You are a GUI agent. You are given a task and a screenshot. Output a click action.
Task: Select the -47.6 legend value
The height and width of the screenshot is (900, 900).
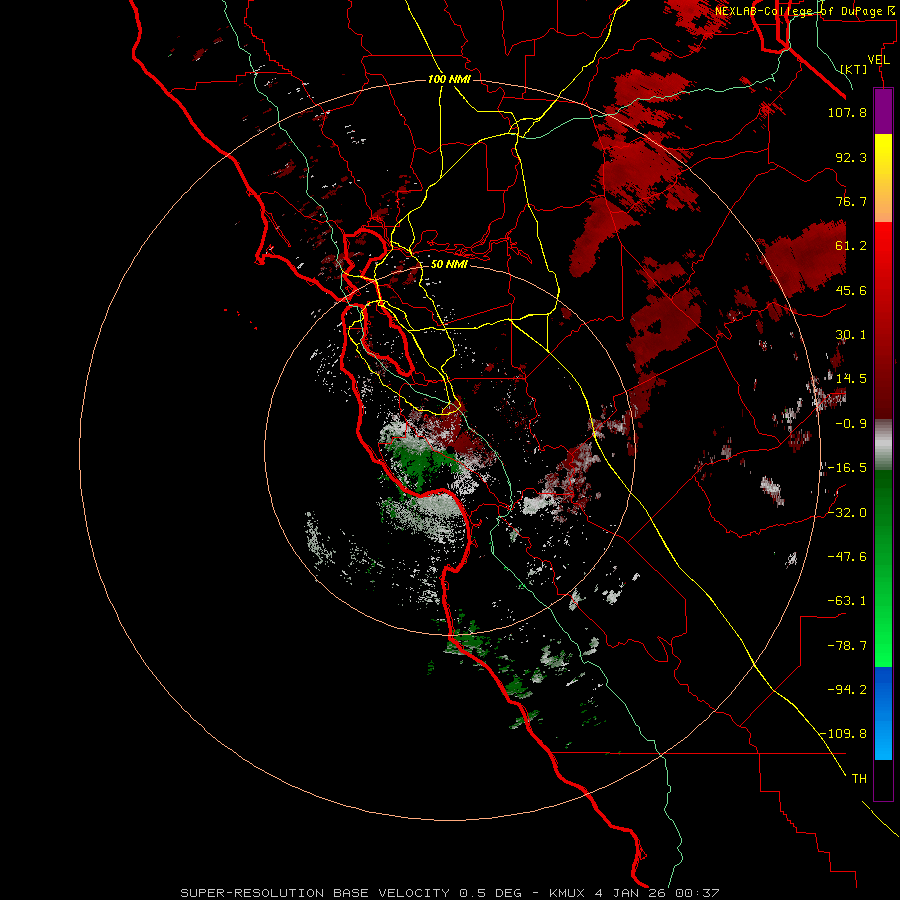(x=847, y=557)
